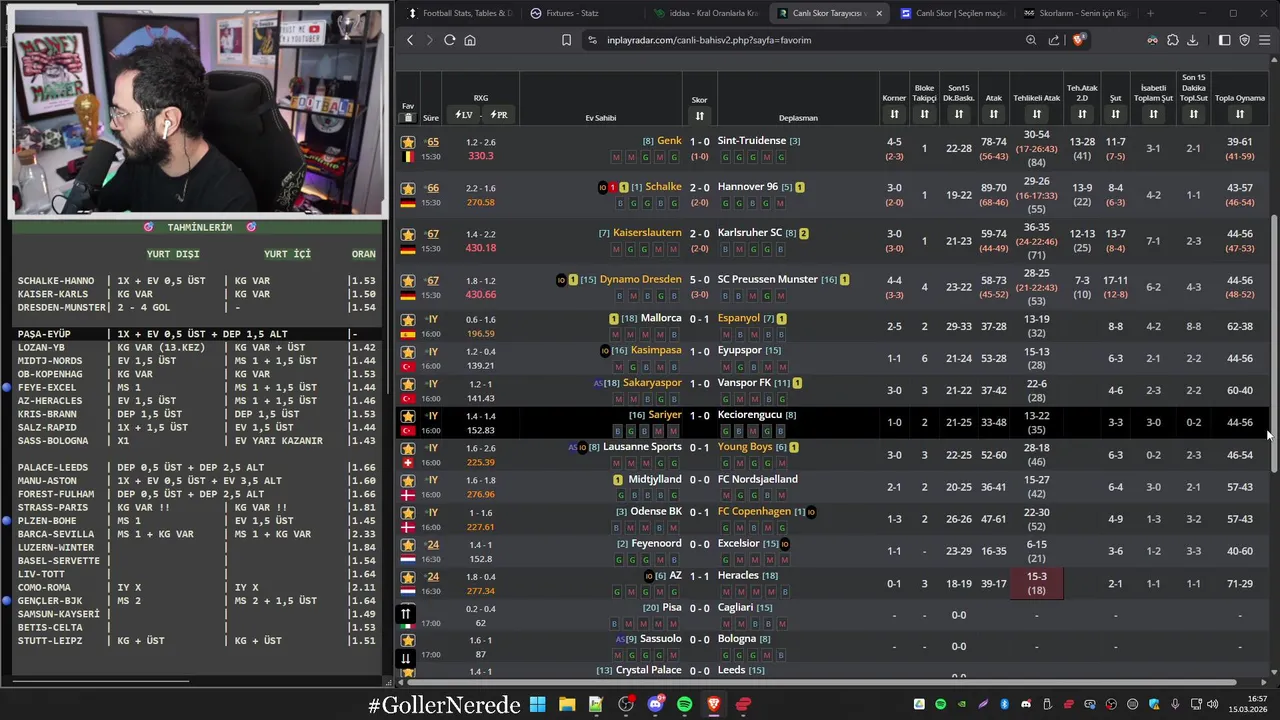Go back in the browser
Viewport: 1280px width, 720px height.
pyautogui.click(x=410, y=40)
